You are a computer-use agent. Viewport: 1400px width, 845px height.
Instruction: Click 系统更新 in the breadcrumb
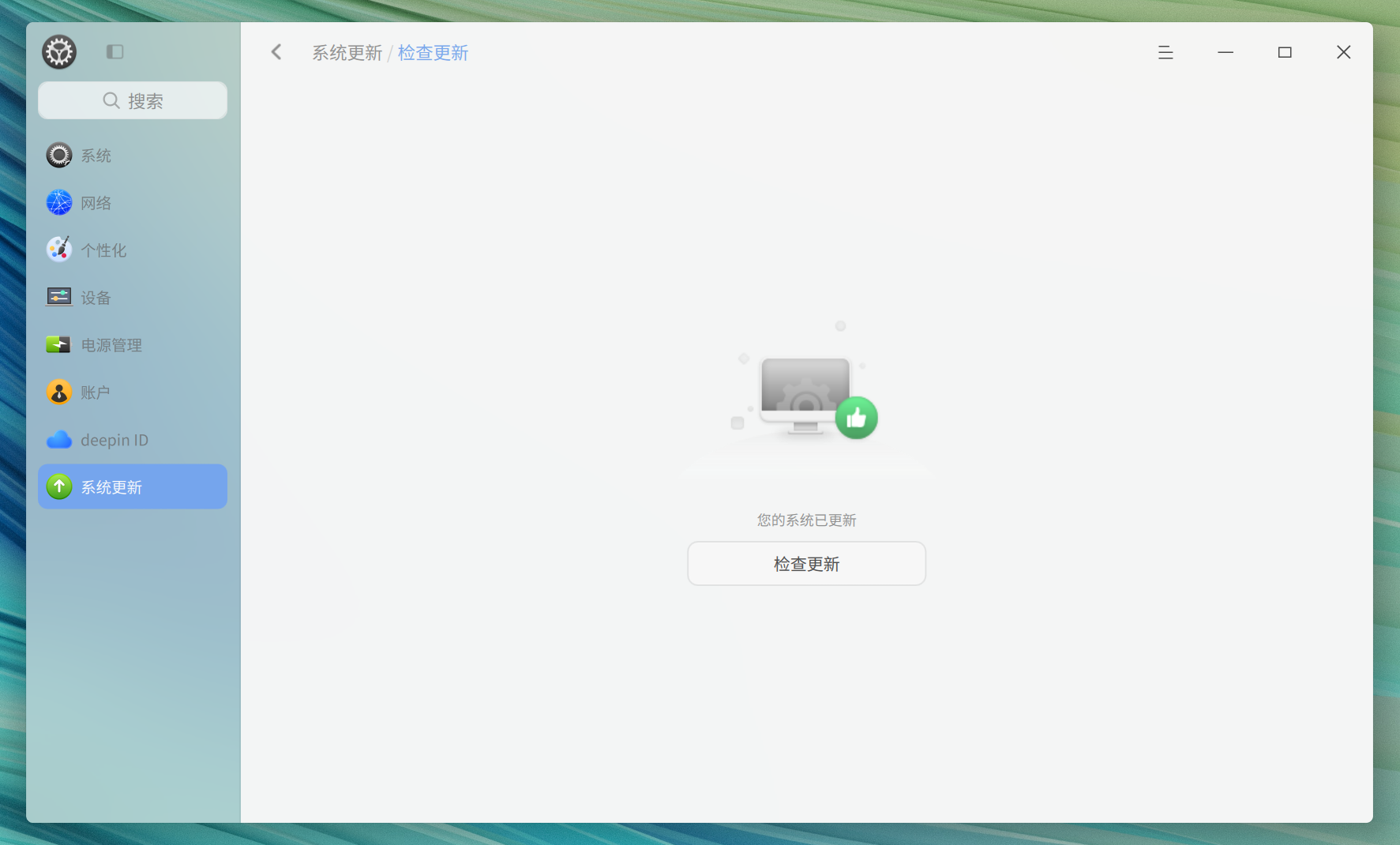[347, 53]
